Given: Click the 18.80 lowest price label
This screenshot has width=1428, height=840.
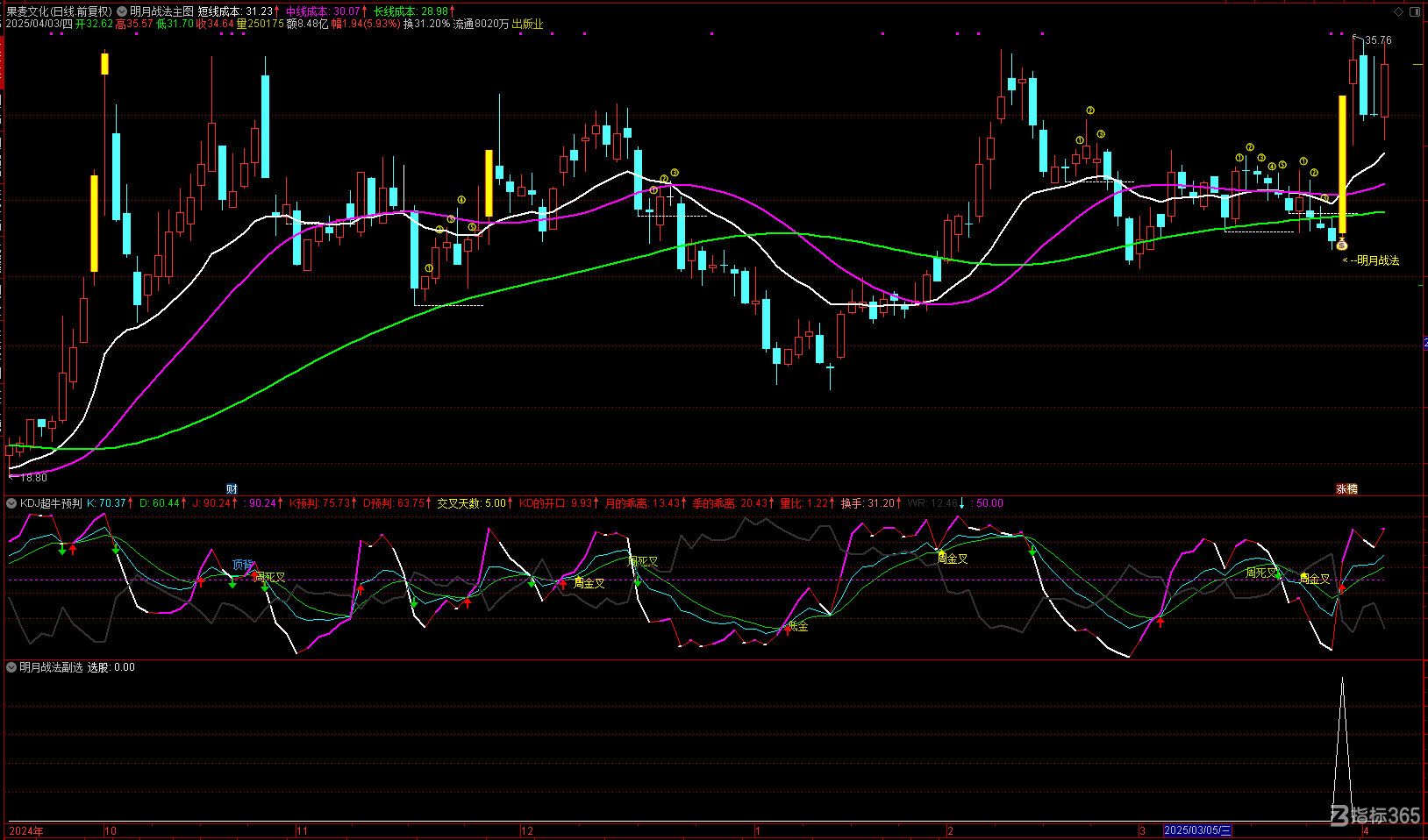Looking at the screenshot, I should tap(33, 478).
